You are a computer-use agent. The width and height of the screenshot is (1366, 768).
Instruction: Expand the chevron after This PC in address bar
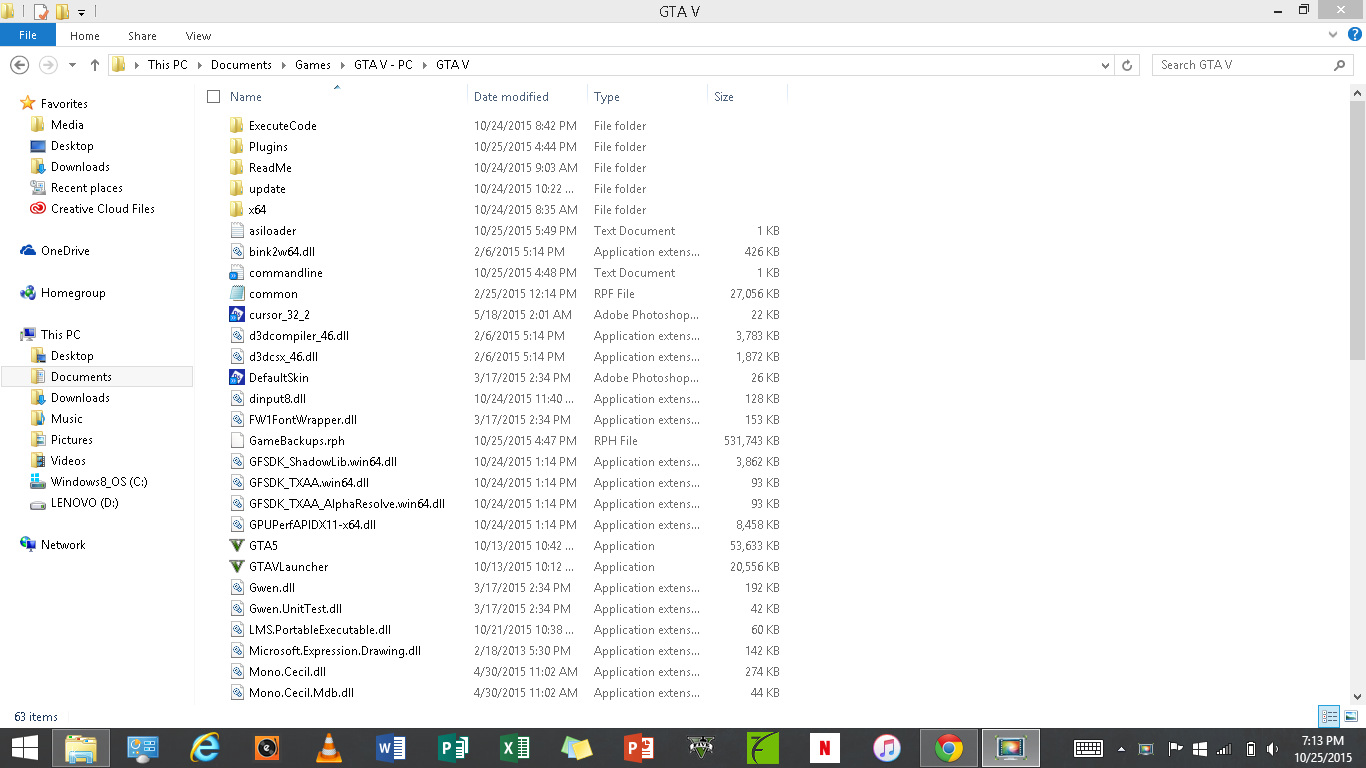point(199,65)
